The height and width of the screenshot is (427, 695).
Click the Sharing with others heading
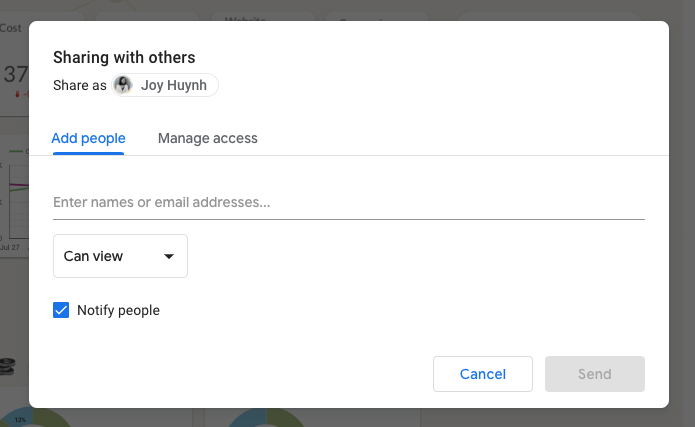click(124, 57)
